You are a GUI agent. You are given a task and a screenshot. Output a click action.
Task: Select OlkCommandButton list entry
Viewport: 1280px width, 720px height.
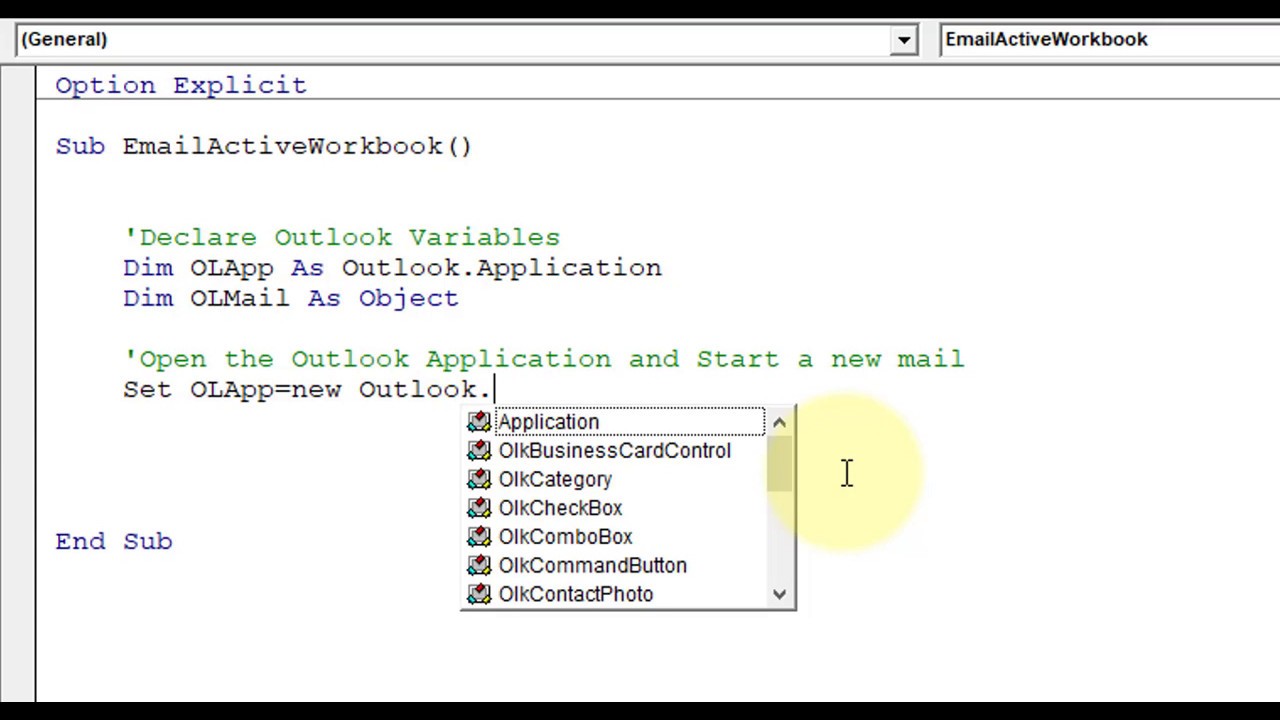pos(592,566)
